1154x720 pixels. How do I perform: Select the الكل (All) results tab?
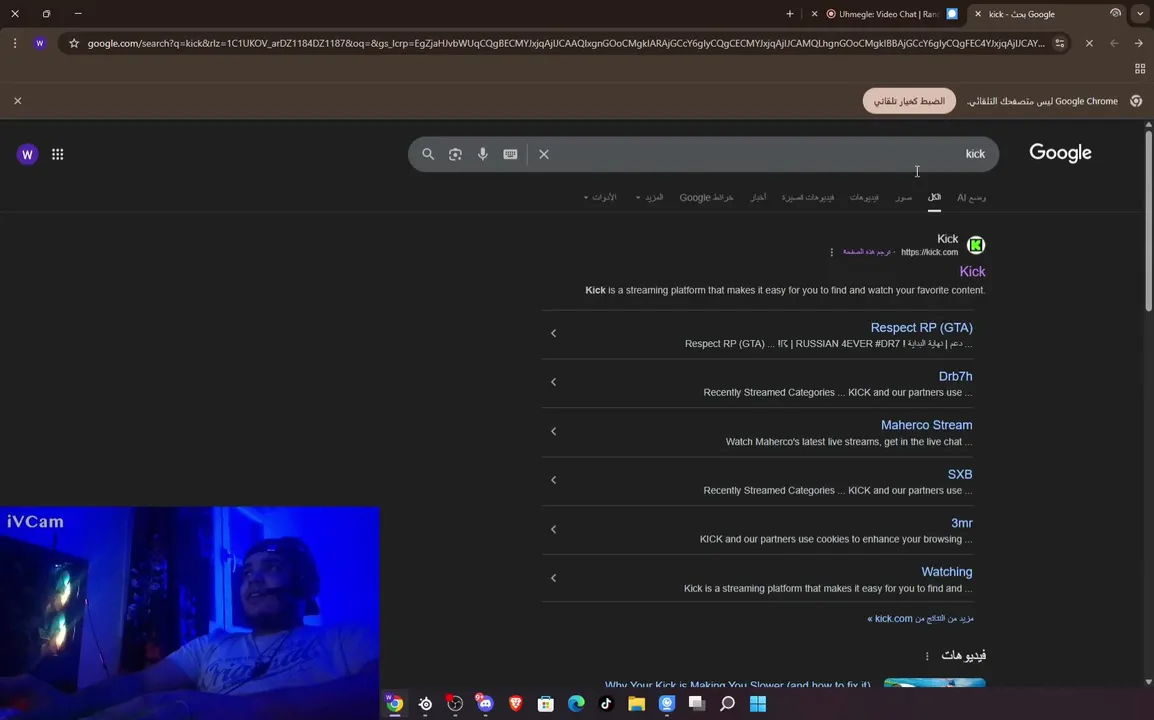point(934,197)
